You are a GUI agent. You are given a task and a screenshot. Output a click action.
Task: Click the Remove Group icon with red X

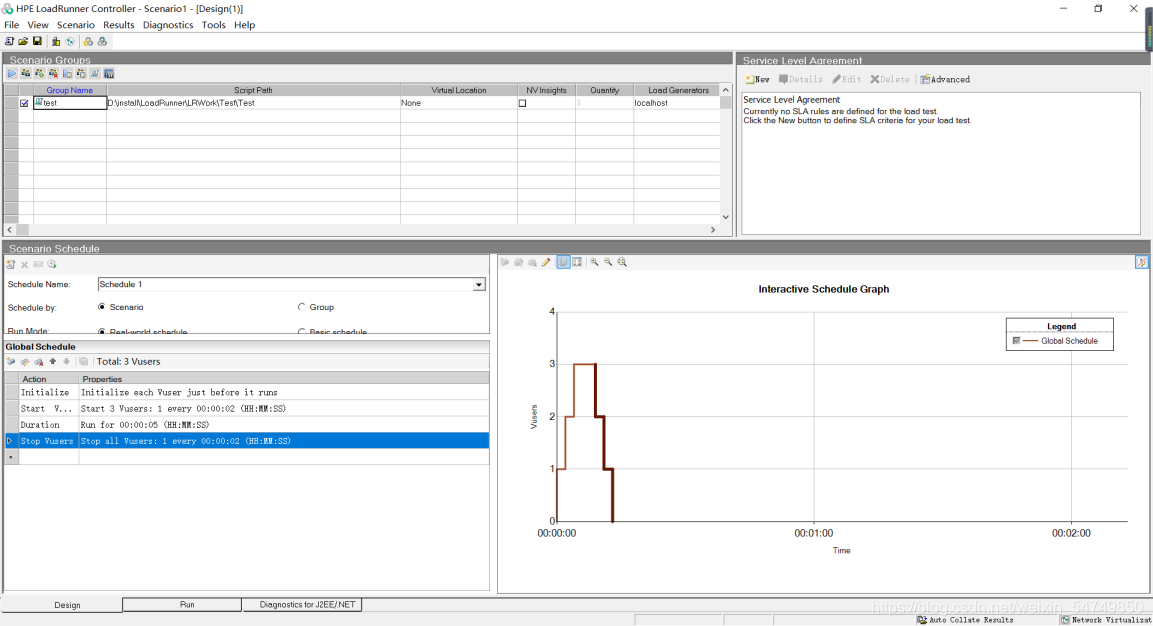(x=53, y=74)
